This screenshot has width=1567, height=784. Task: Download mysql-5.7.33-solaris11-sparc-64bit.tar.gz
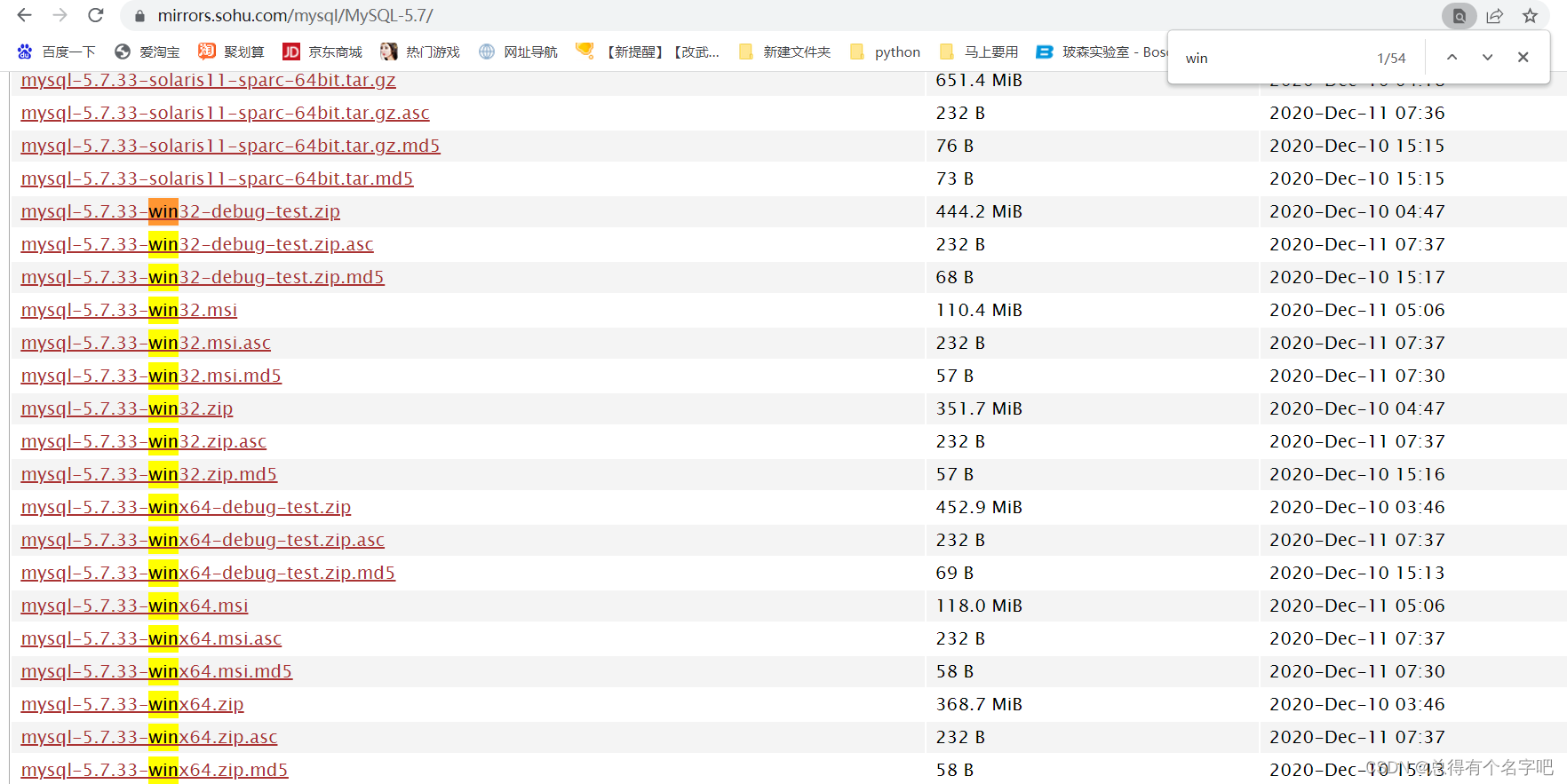(x=209, y=80)
